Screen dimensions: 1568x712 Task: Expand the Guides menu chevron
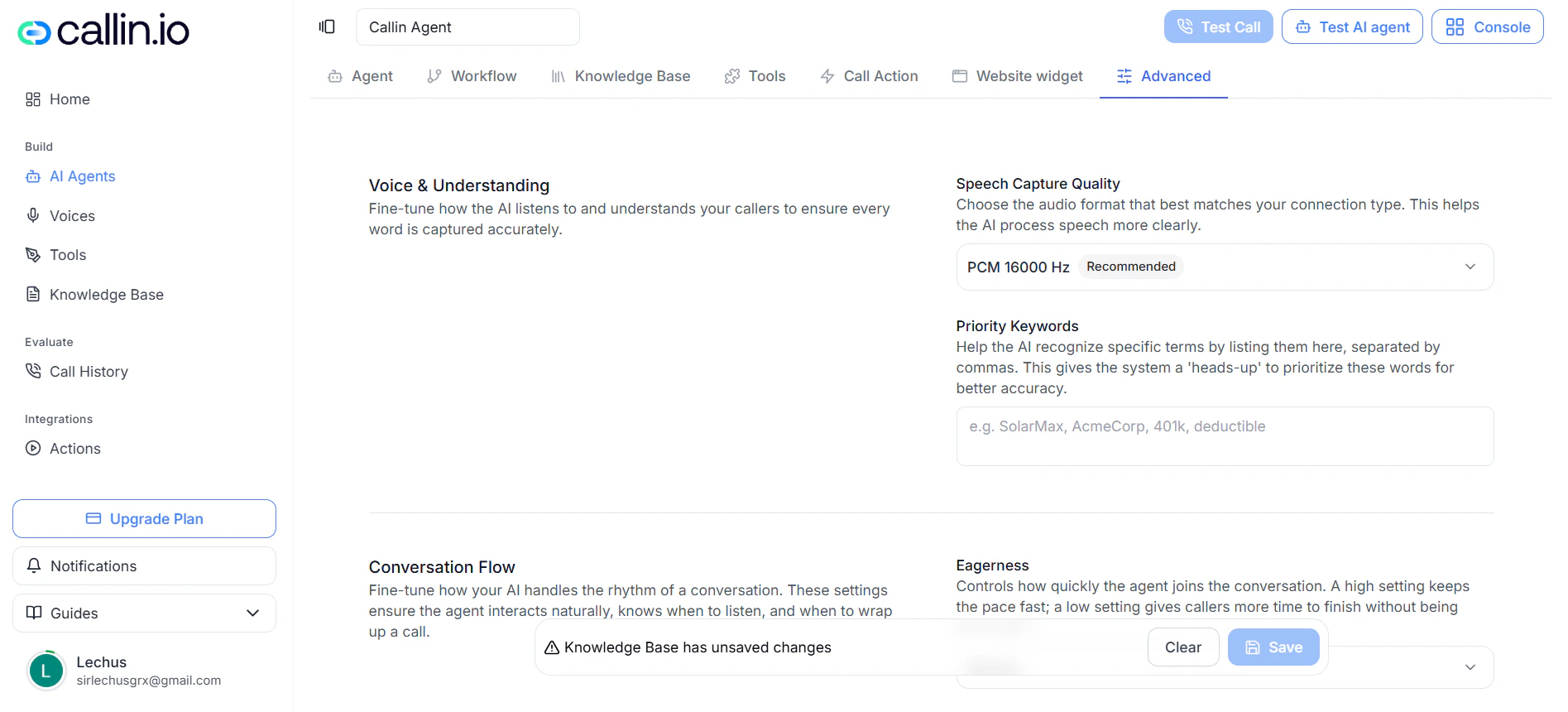coord(253,613)
